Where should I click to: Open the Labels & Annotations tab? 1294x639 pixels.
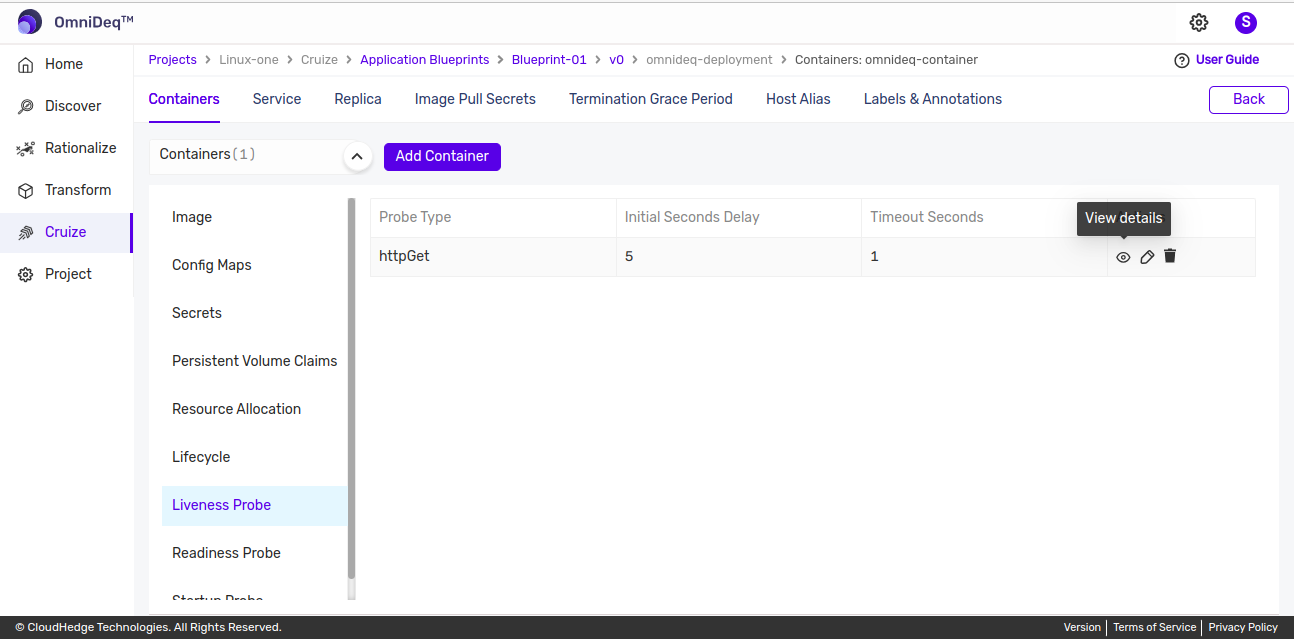pos(933,99)
